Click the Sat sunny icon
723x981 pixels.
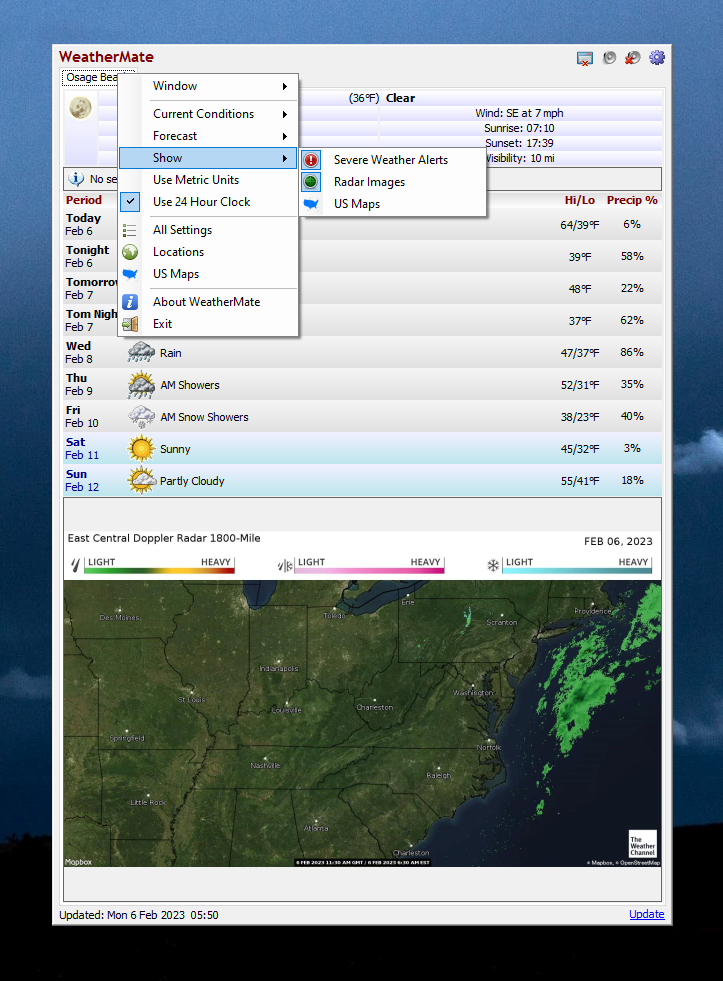141,449
